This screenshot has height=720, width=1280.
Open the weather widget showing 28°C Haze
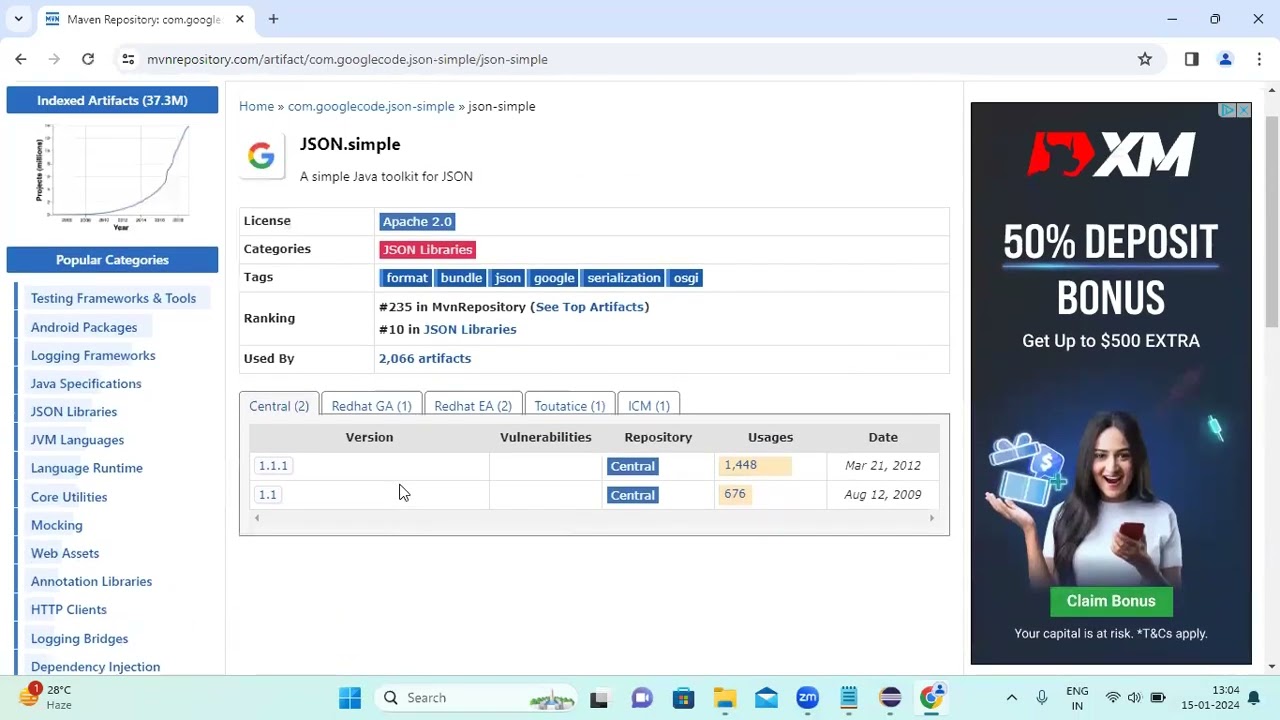point(45,697)
